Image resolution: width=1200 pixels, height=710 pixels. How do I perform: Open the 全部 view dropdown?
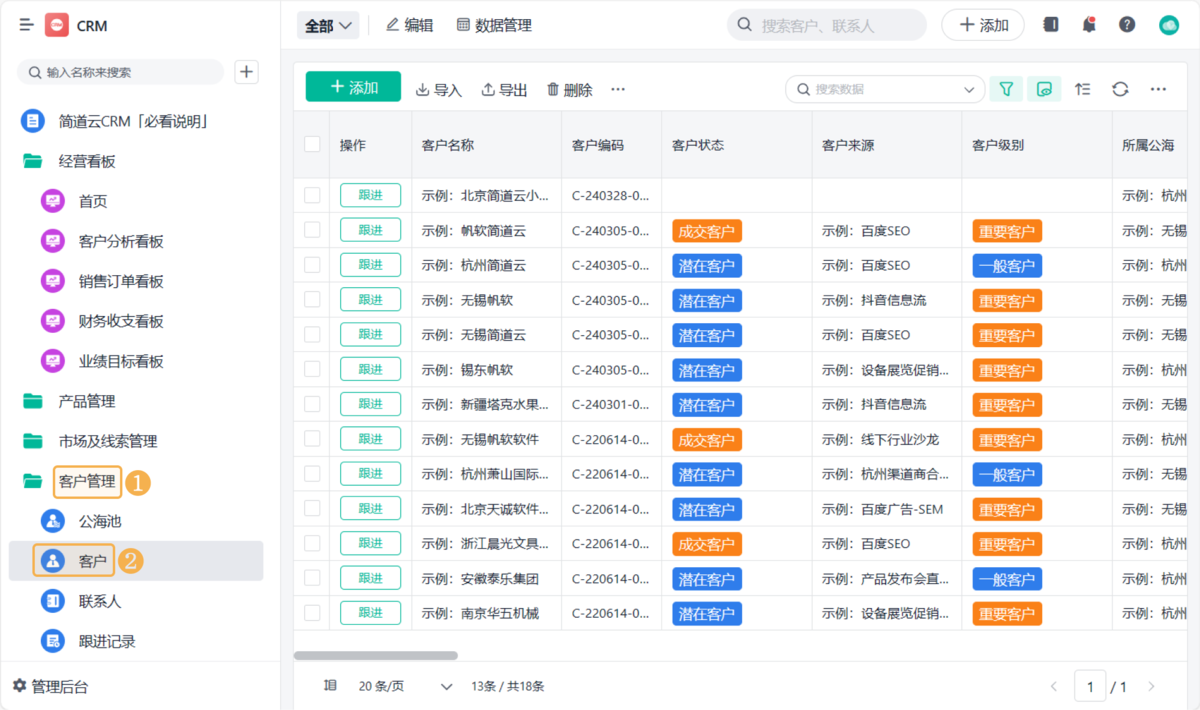coord(328,25)
